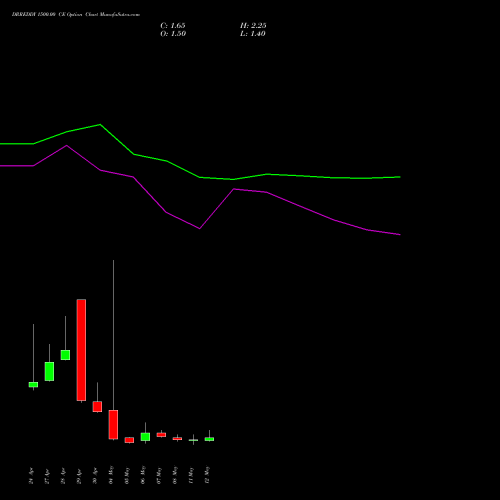Click the "08 May" date label

[175, 475]
